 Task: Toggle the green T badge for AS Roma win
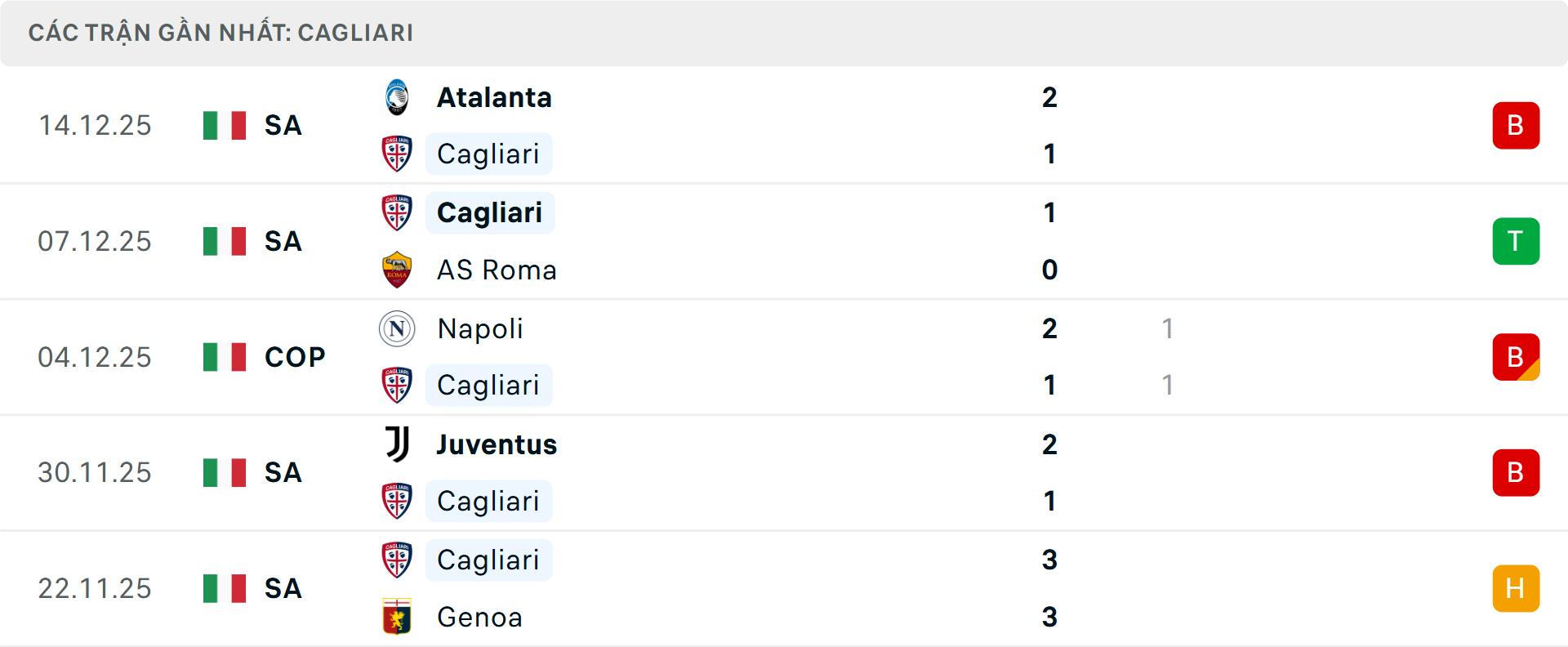[1516, 241]
